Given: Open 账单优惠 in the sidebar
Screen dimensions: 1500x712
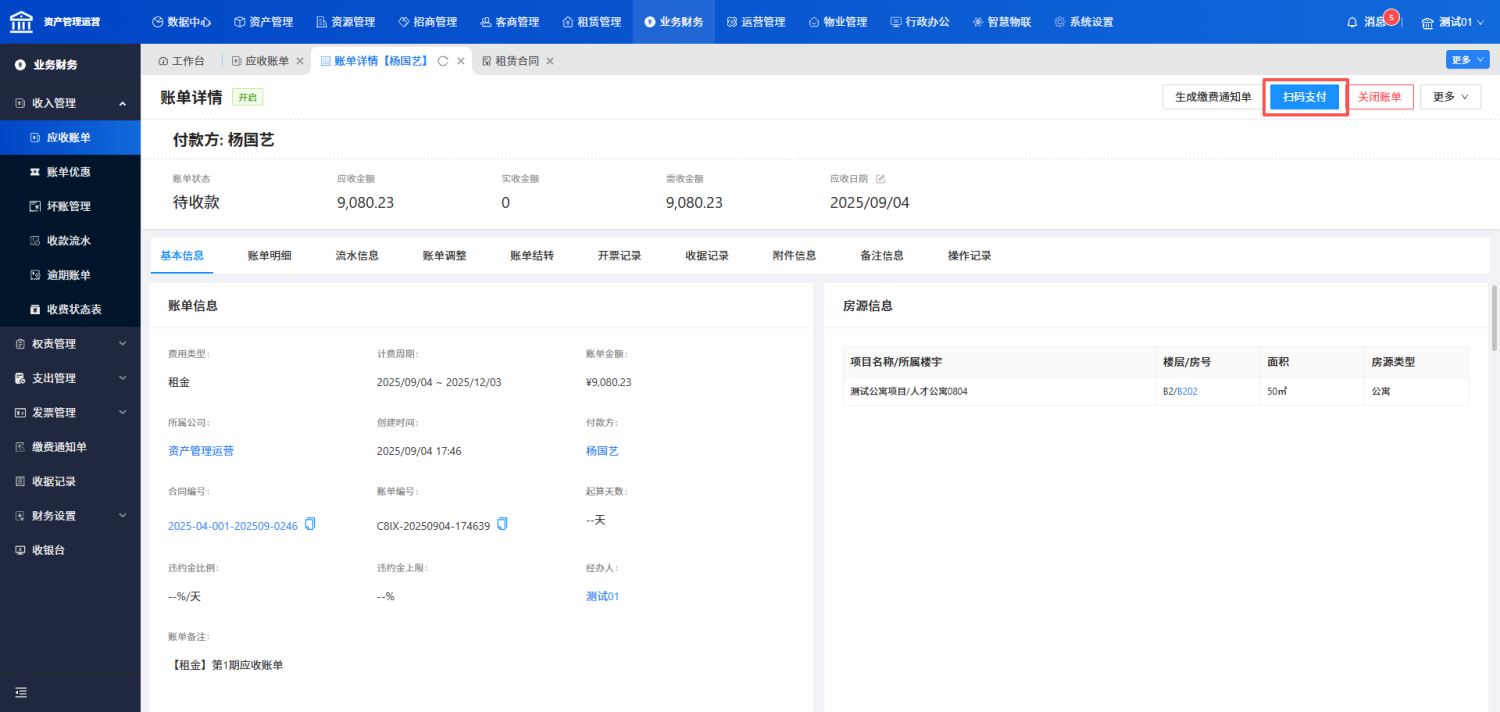Looking at the screenshot, I should (70, 172).
